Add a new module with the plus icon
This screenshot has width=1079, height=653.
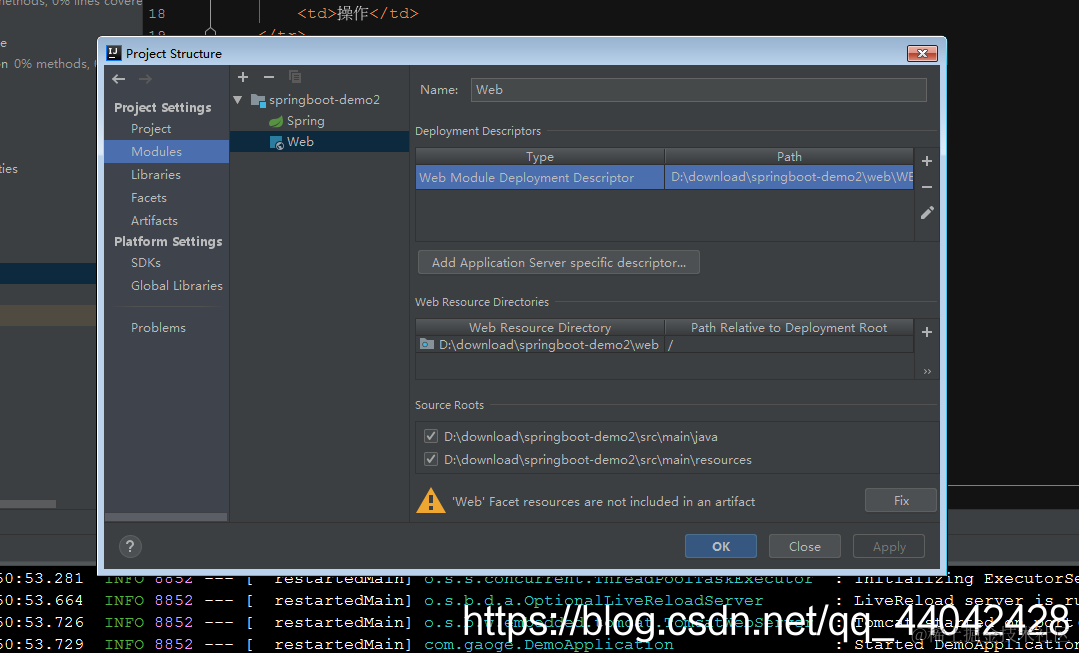pos(242,77)
